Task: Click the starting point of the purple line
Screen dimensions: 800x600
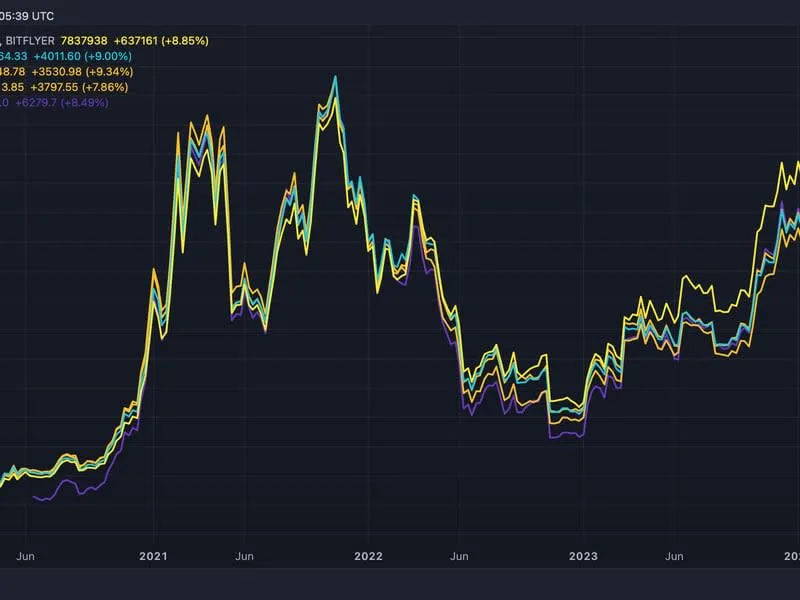Action: (x=35, y=496)
